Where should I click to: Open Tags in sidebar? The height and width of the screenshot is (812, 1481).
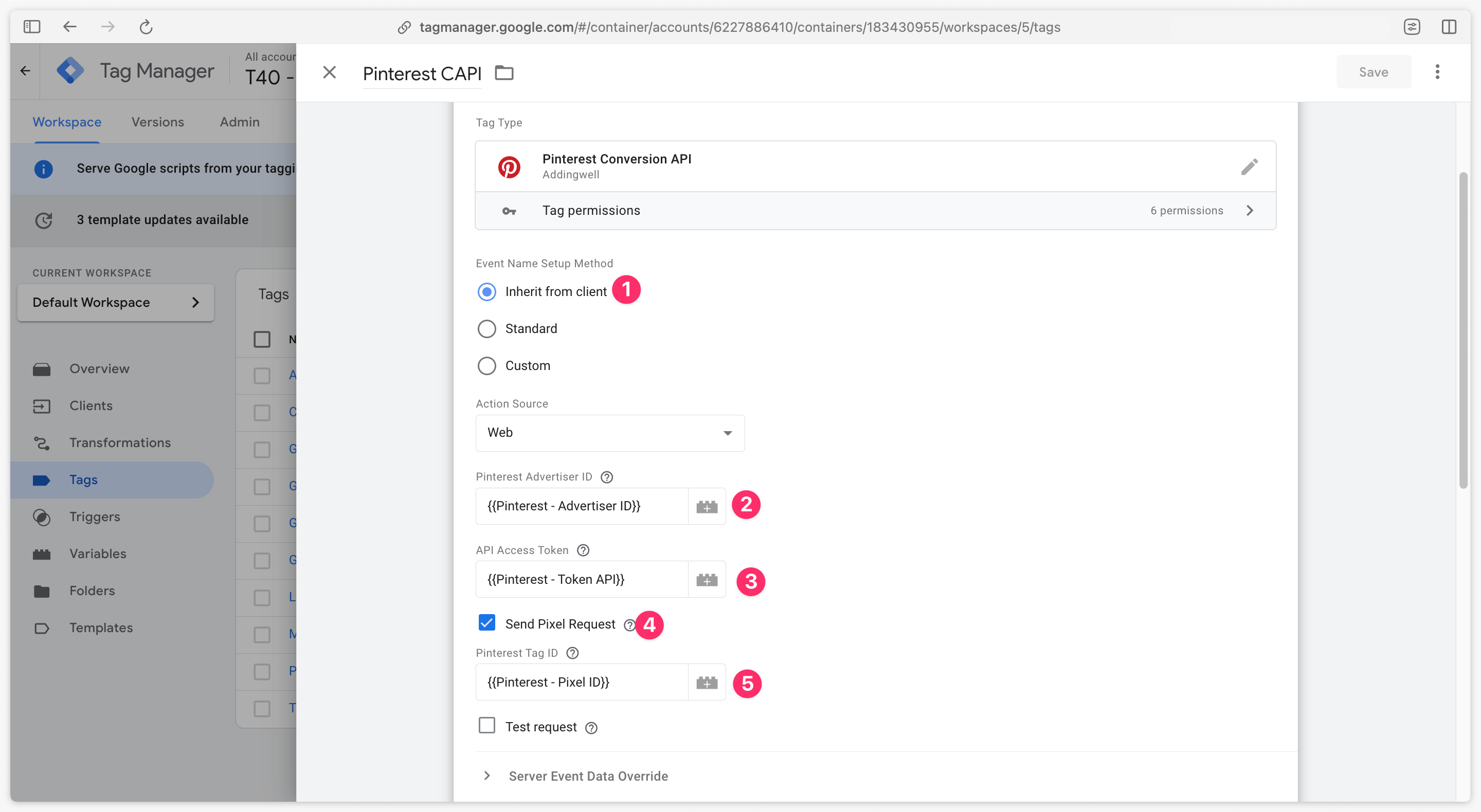[112, 481]
